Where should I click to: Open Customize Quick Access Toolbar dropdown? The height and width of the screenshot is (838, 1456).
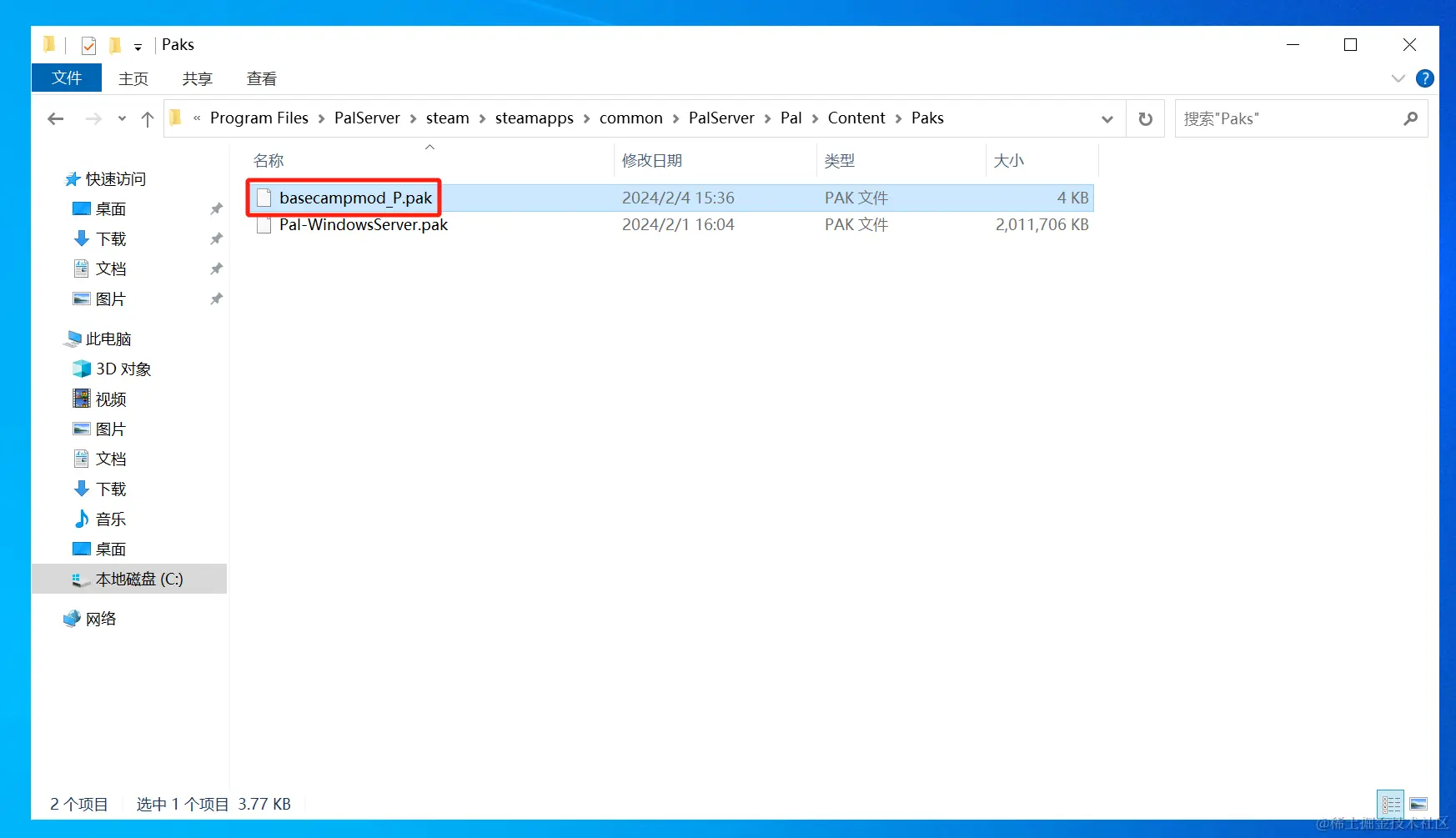(x=138, y=47)
